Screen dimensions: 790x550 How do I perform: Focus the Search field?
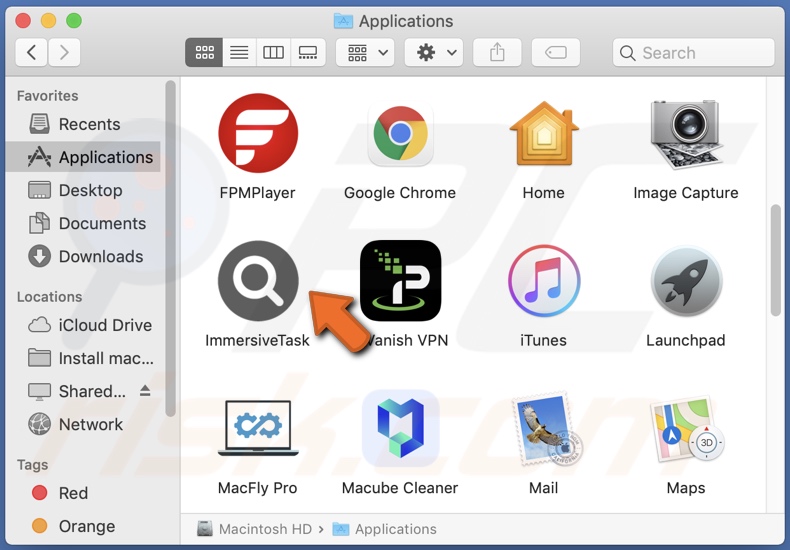(x=693, y=52)
